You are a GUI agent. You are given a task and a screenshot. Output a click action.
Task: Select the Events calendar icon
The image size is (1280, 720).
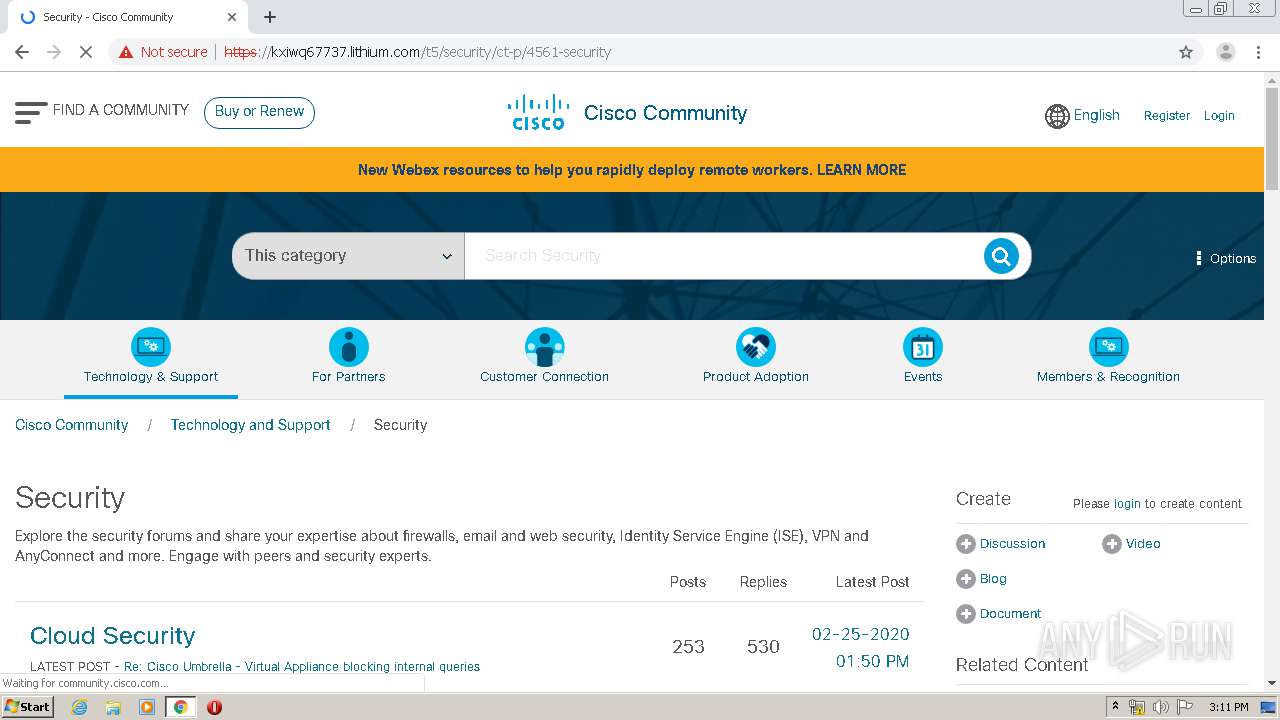click(923, 347)
